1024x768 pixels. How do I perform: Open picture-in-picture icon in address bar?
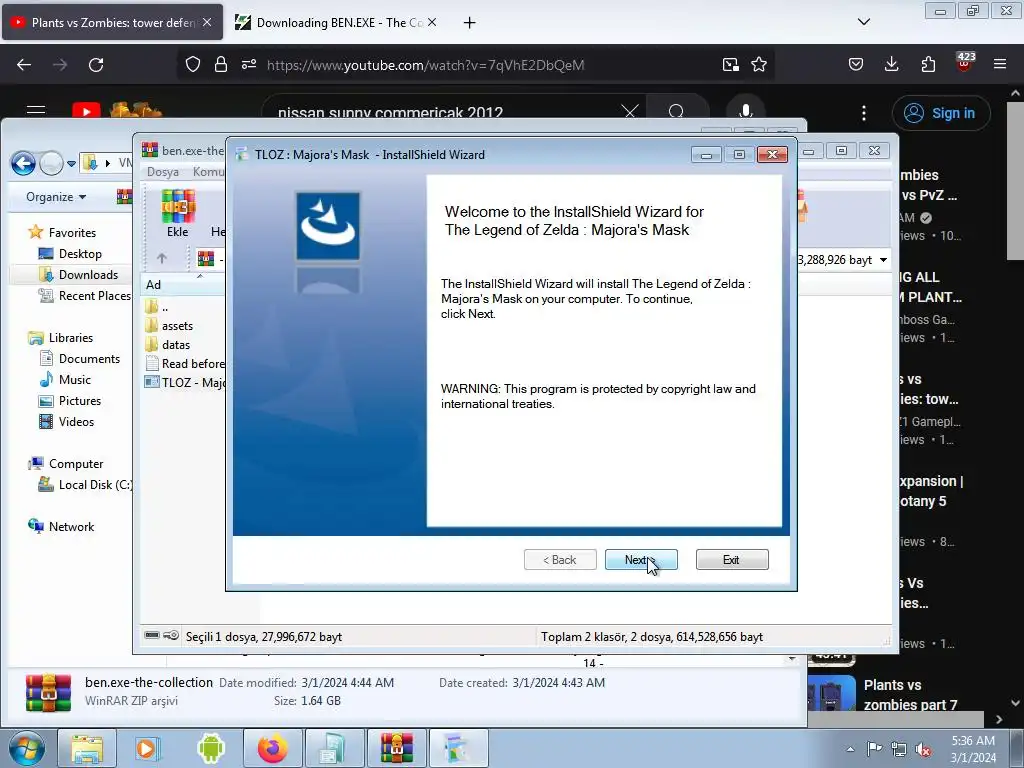click(731, 65)
